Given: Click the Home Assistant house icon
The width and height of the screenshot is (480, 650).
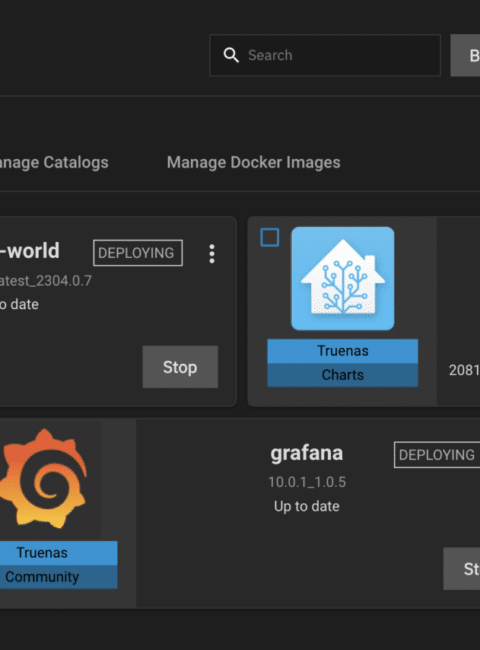Looking at the screenshot, I should click(343, 279).
